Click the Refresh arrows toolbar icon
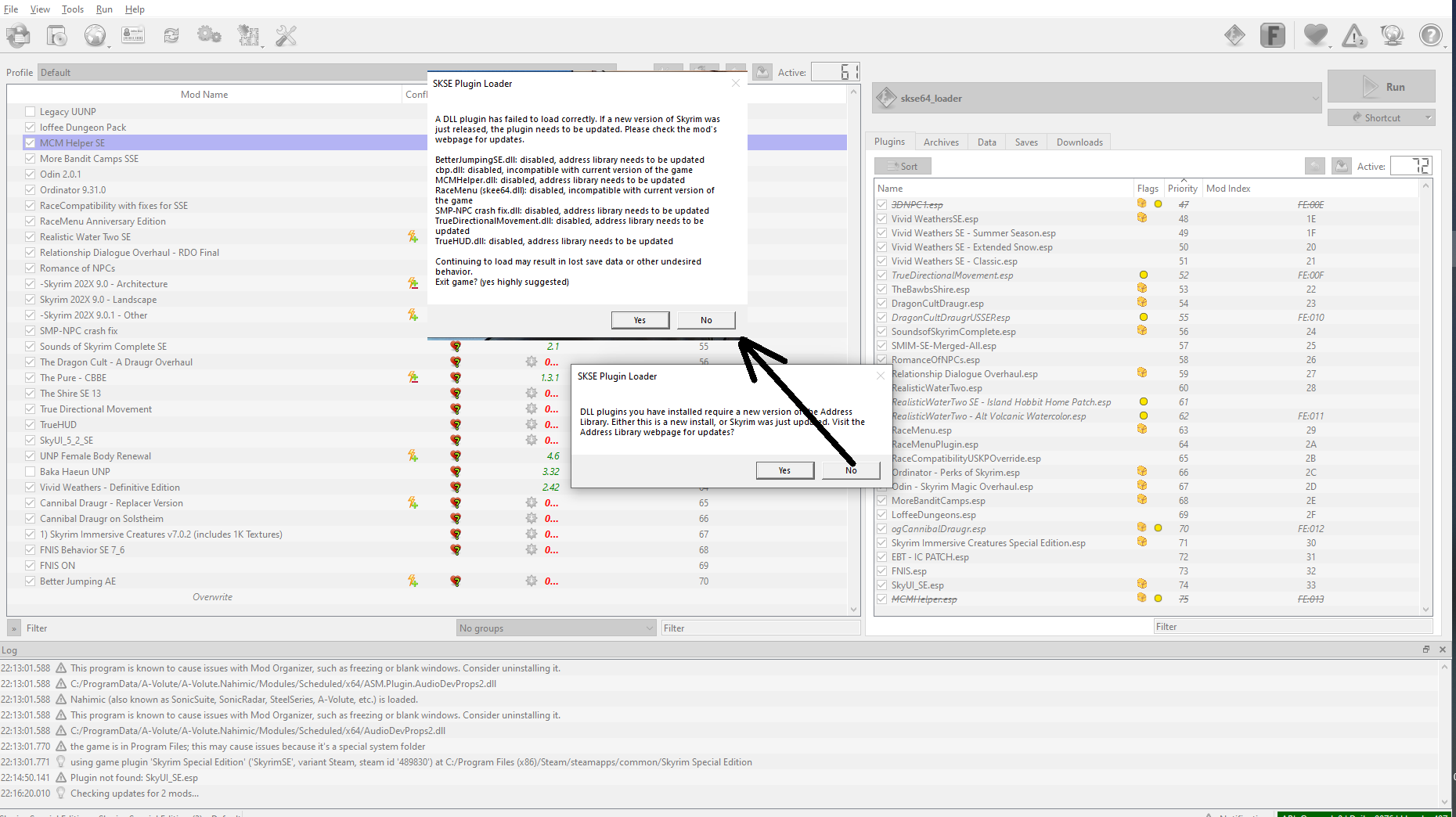The image size is (1456, 817). pos(171,35)
